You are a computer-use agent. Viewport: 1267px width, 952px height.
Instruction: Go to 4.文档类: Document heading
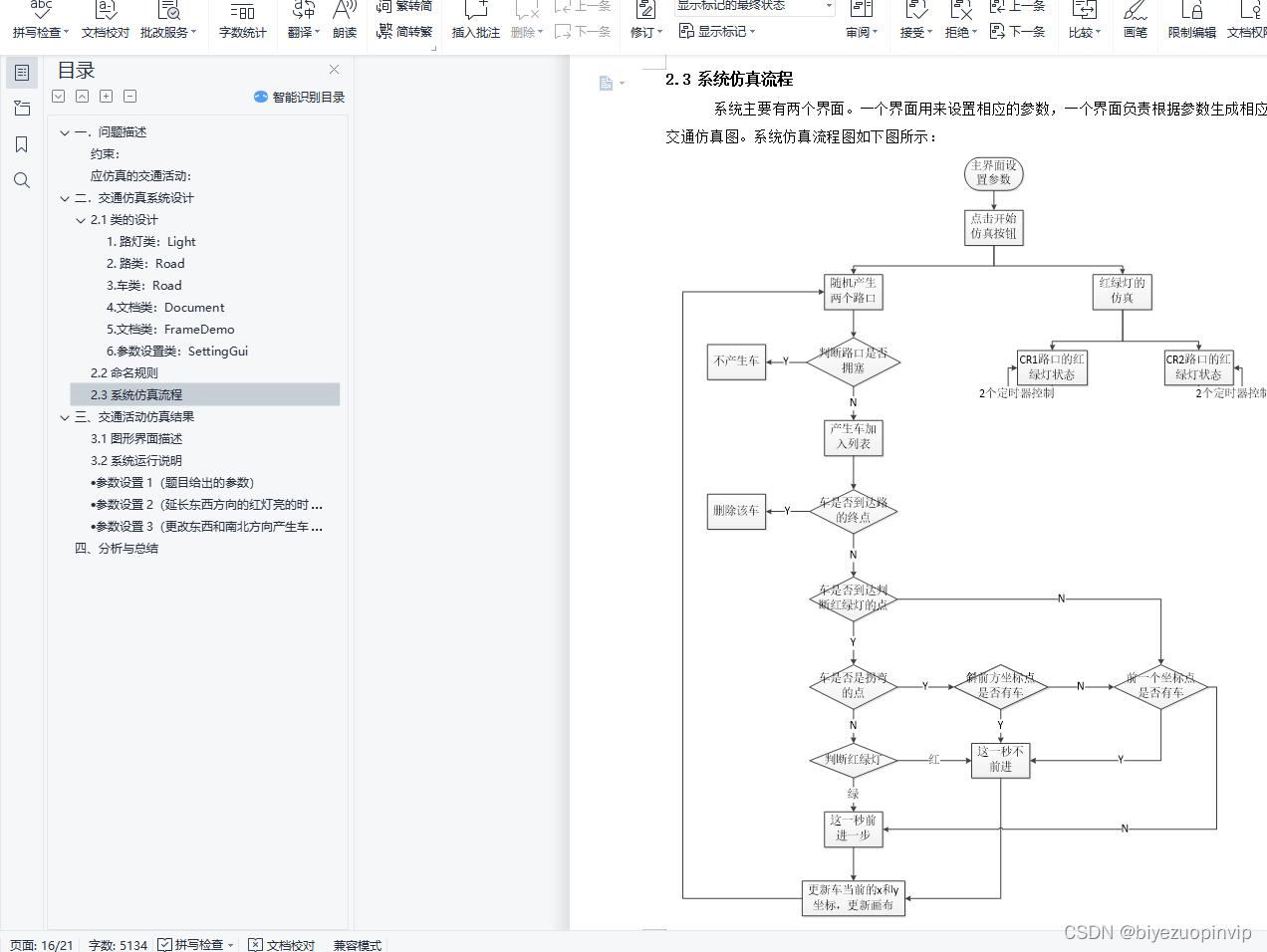[x=165, y=308]
